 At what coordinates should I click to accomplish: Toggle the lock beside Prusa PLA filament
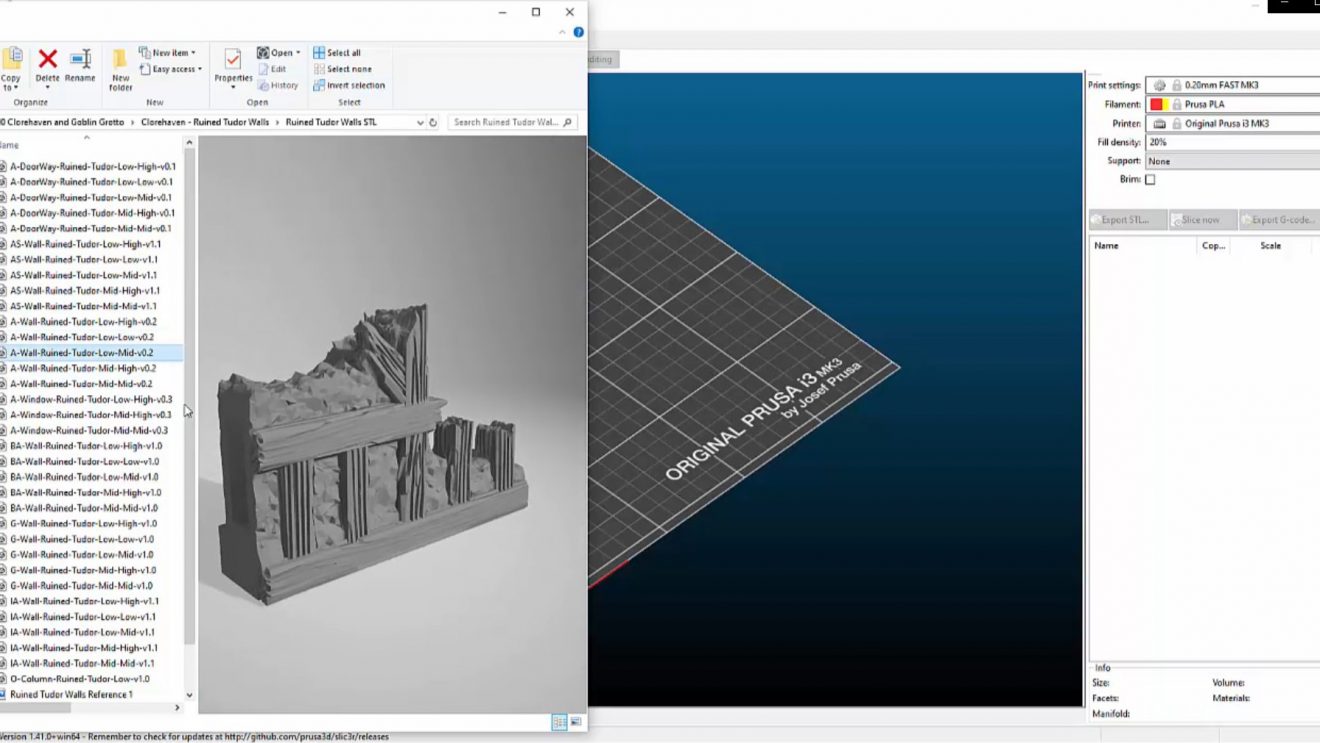(x=1176, y=103)
